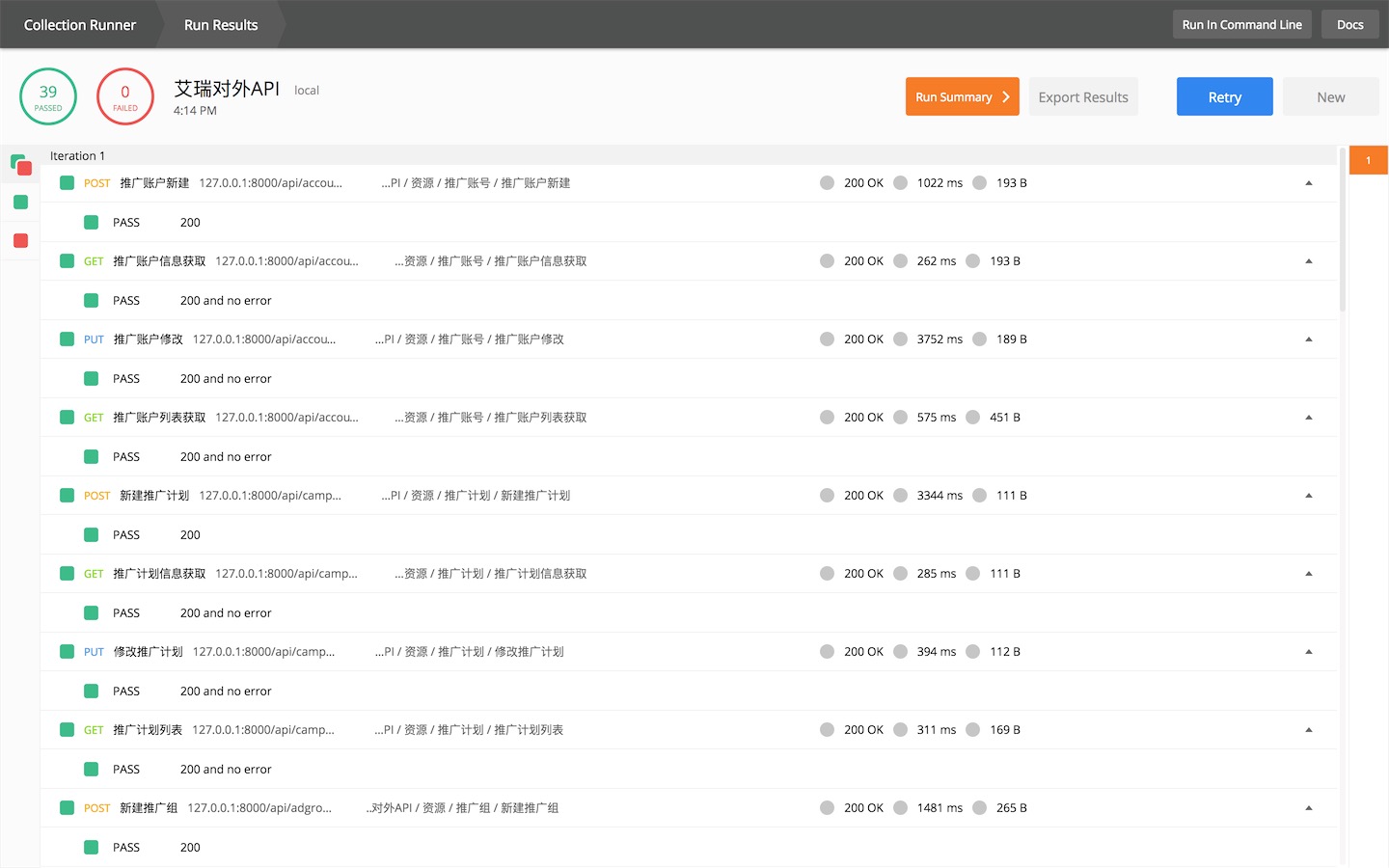Click the green PASS square under 推广账户修改
Viewport: 1389px width, 868px height.
pyautogui.click(x=91, y=378)
